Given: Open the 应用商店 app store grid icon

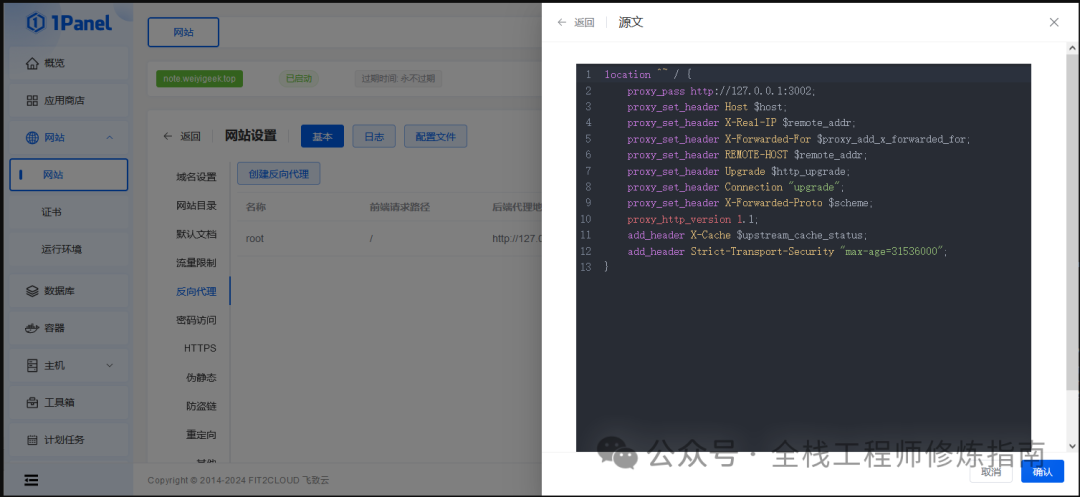Looking at the screenshot, I should click(x=32, y=101).
